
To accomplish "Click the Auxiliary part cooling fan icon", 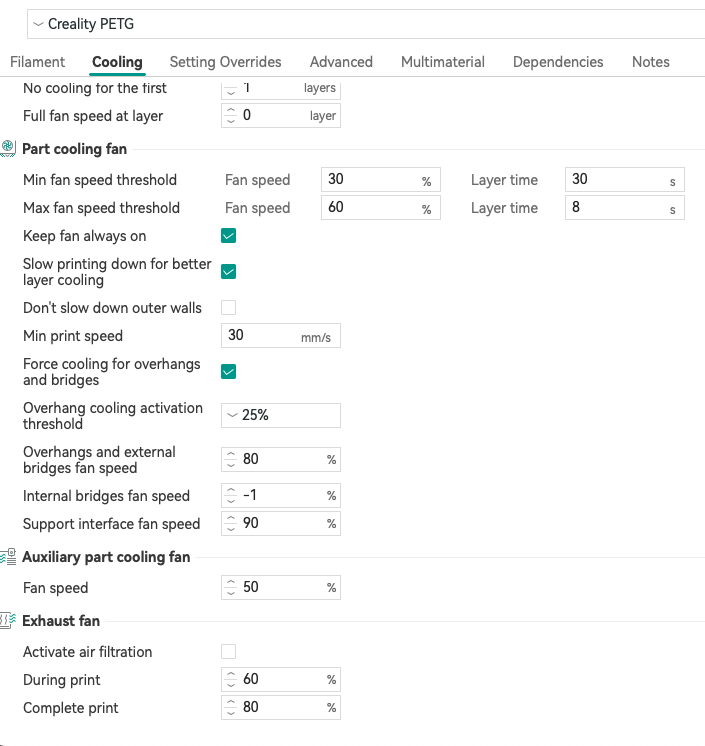I will tap(8, 556).
